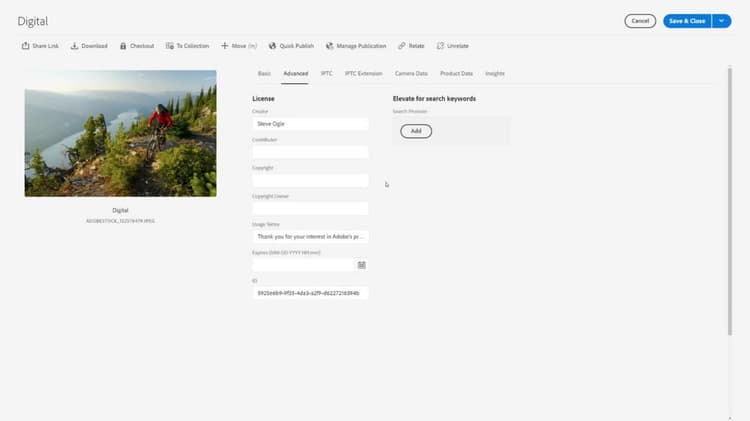The image size is (750, 421).
Task: Open the Insights tab
Action: pos(495,74)
